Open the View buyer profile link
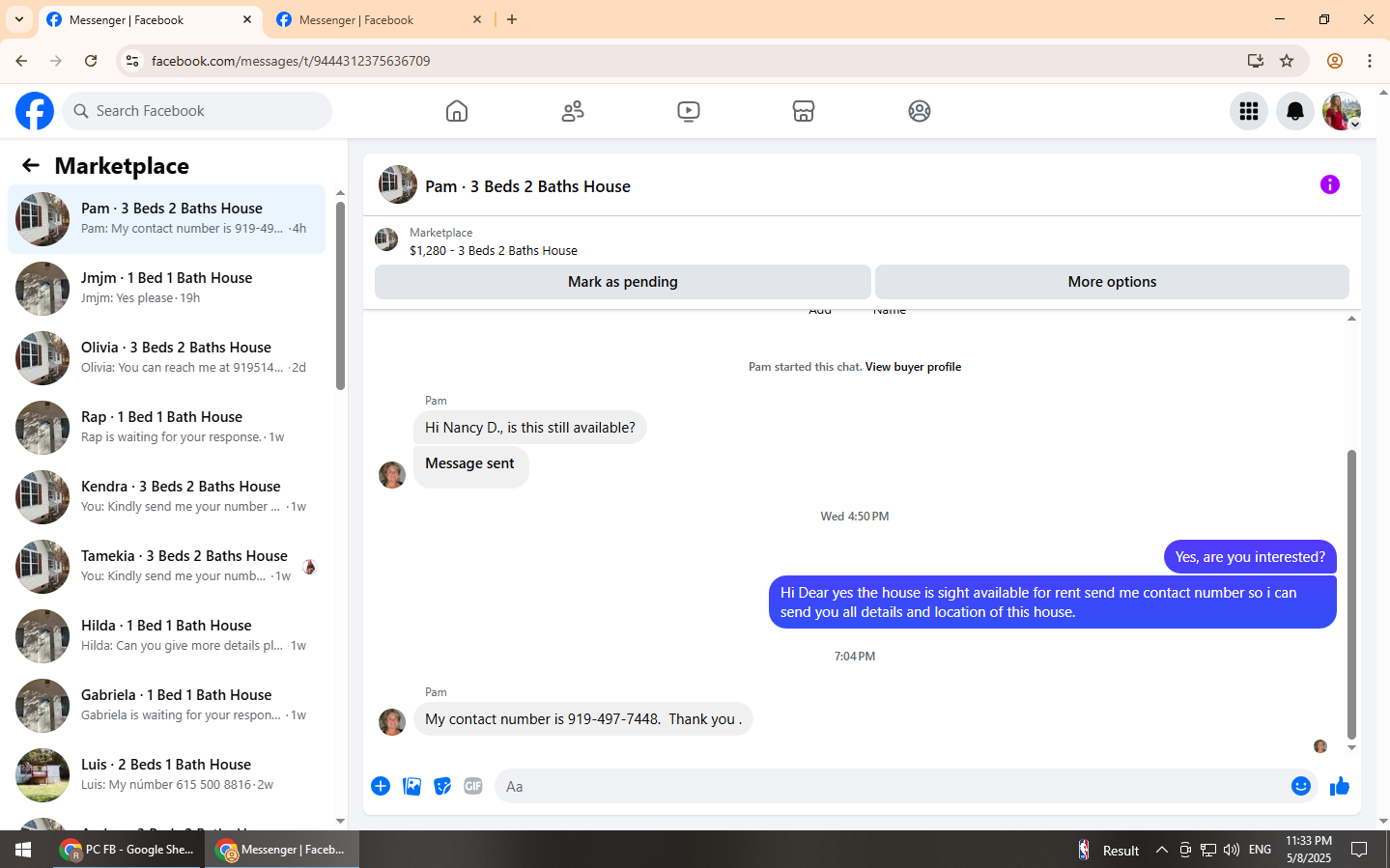The image size is (1390, 868). (x=913, y=367)
